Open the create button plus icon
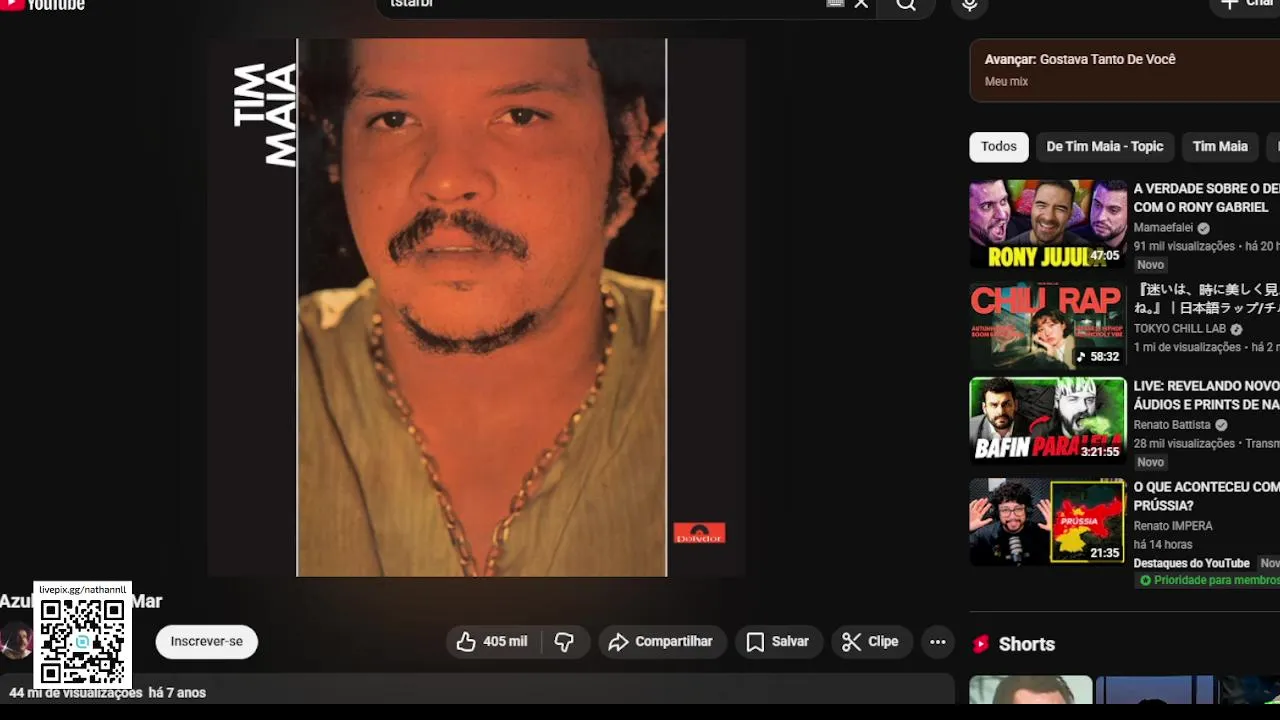The width and height of the screenshot is (1280, 720). (x=1229, y=4)
